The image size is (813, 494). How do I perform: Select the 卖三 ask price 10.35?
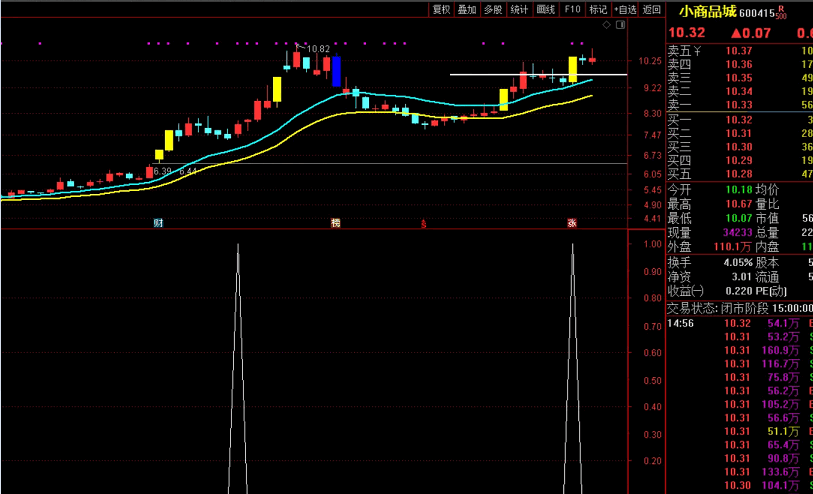click(x=739, y=78)
